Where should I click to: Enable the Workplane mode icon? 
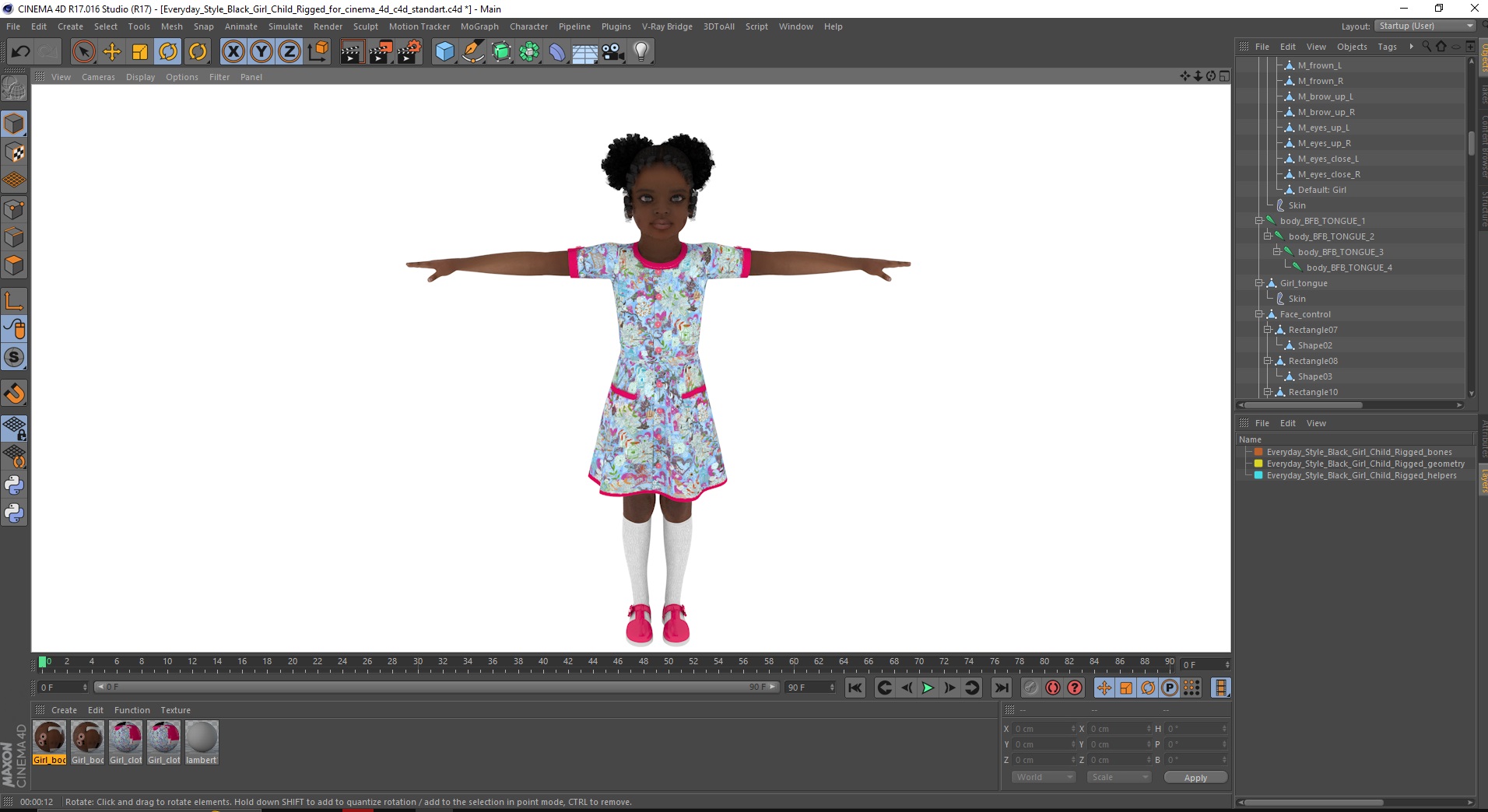14,180
